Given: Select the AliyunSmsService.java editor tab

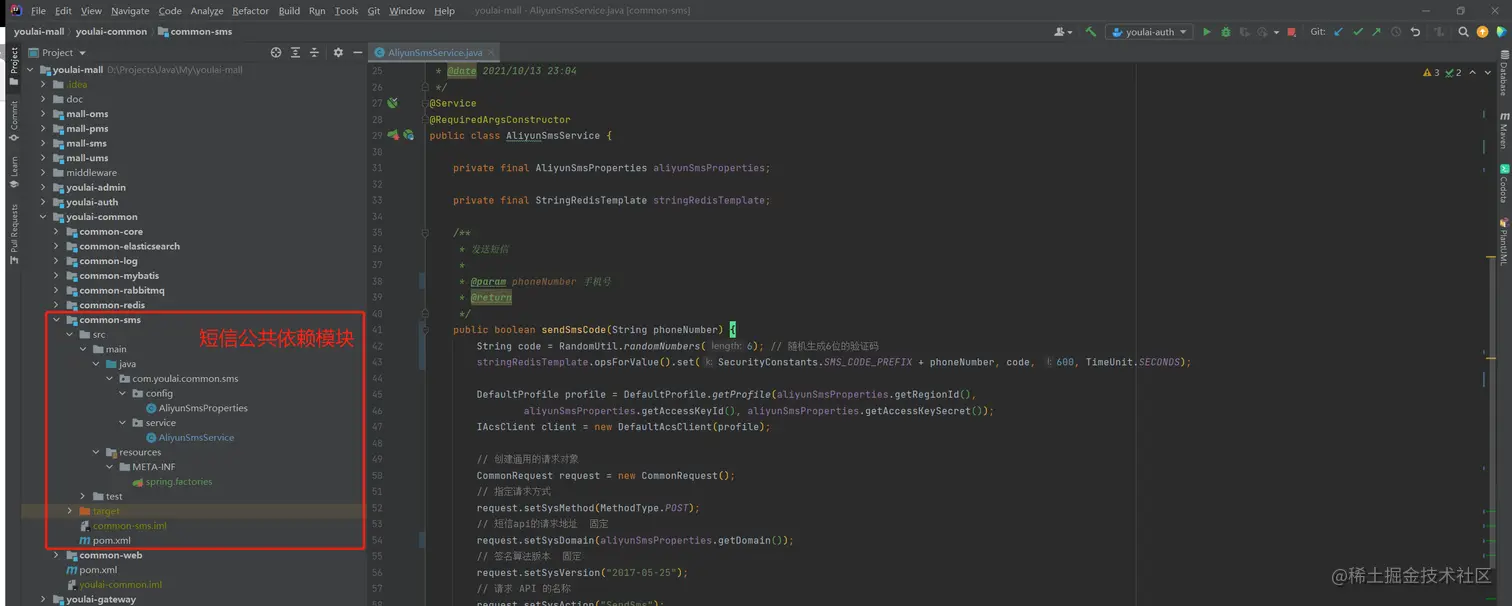Looking at the screenshot, I should click(x=434, y=52).
